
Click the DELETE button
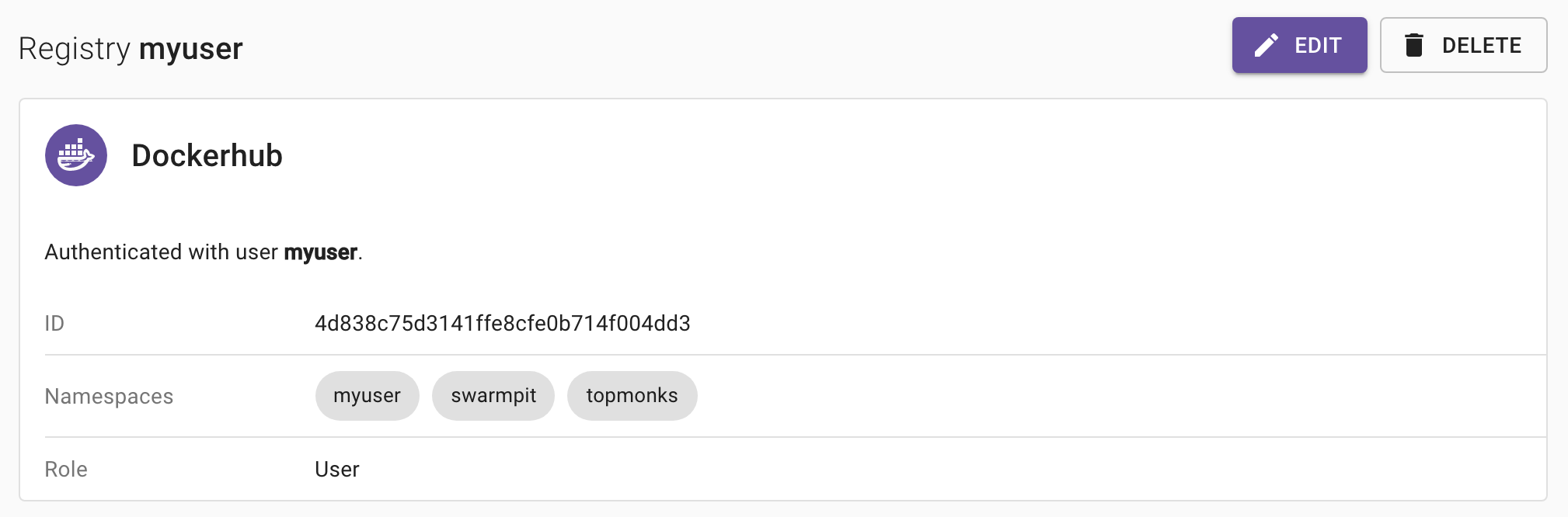coord(1464,45)
